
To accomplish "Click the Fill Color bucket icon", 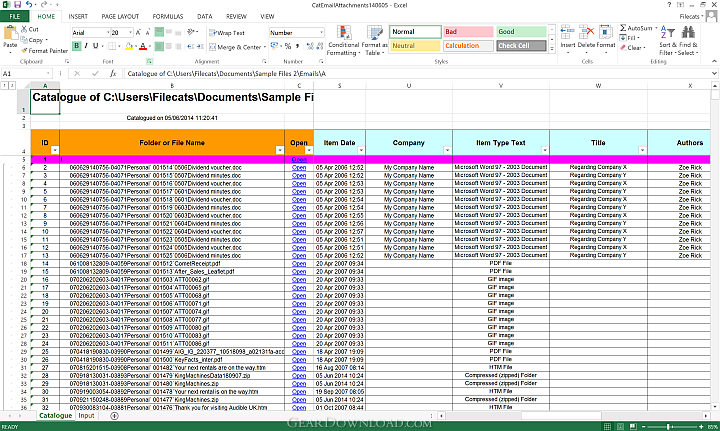I will (x=129, y=46).
